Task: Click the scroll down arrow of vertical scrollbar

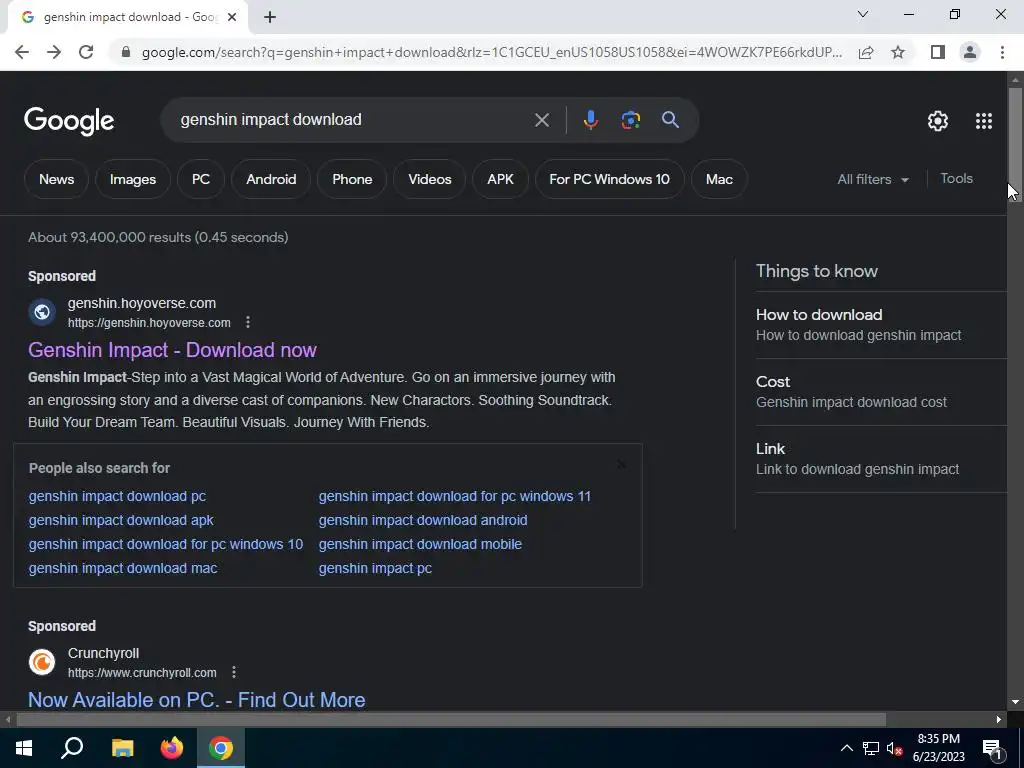Action: pos(1015,703)
